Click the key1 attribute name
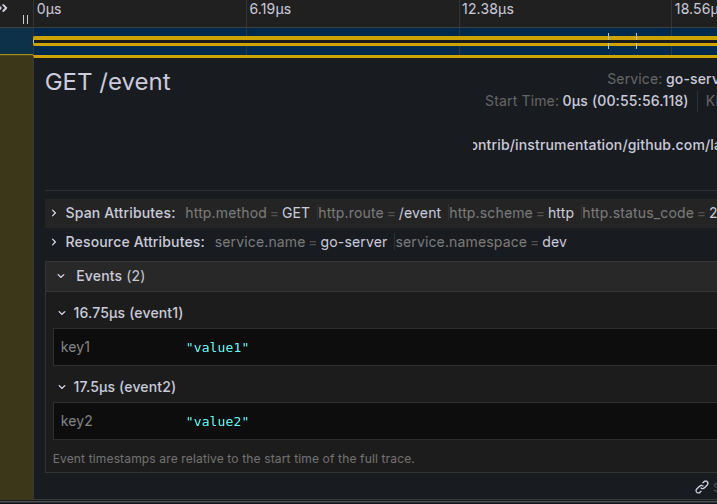 tap(76, 347)
